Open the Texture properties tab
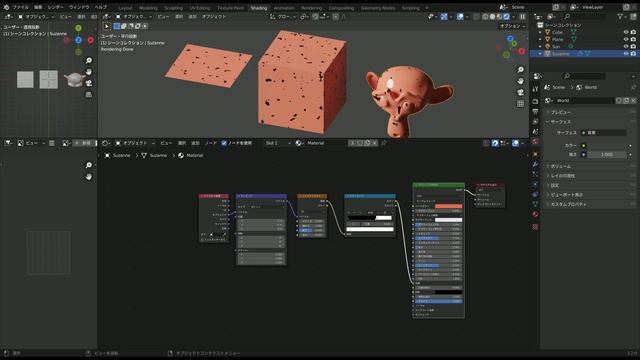Screen dimensions: 640x360 pyautogui.click(x=535, y=227)
